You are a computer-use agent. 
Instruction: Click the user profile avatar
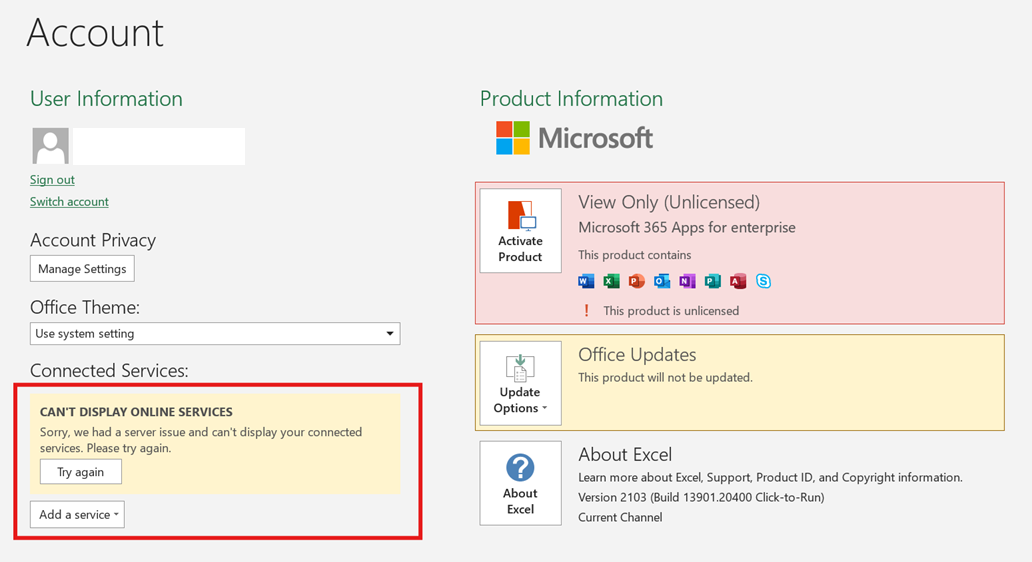51,145
